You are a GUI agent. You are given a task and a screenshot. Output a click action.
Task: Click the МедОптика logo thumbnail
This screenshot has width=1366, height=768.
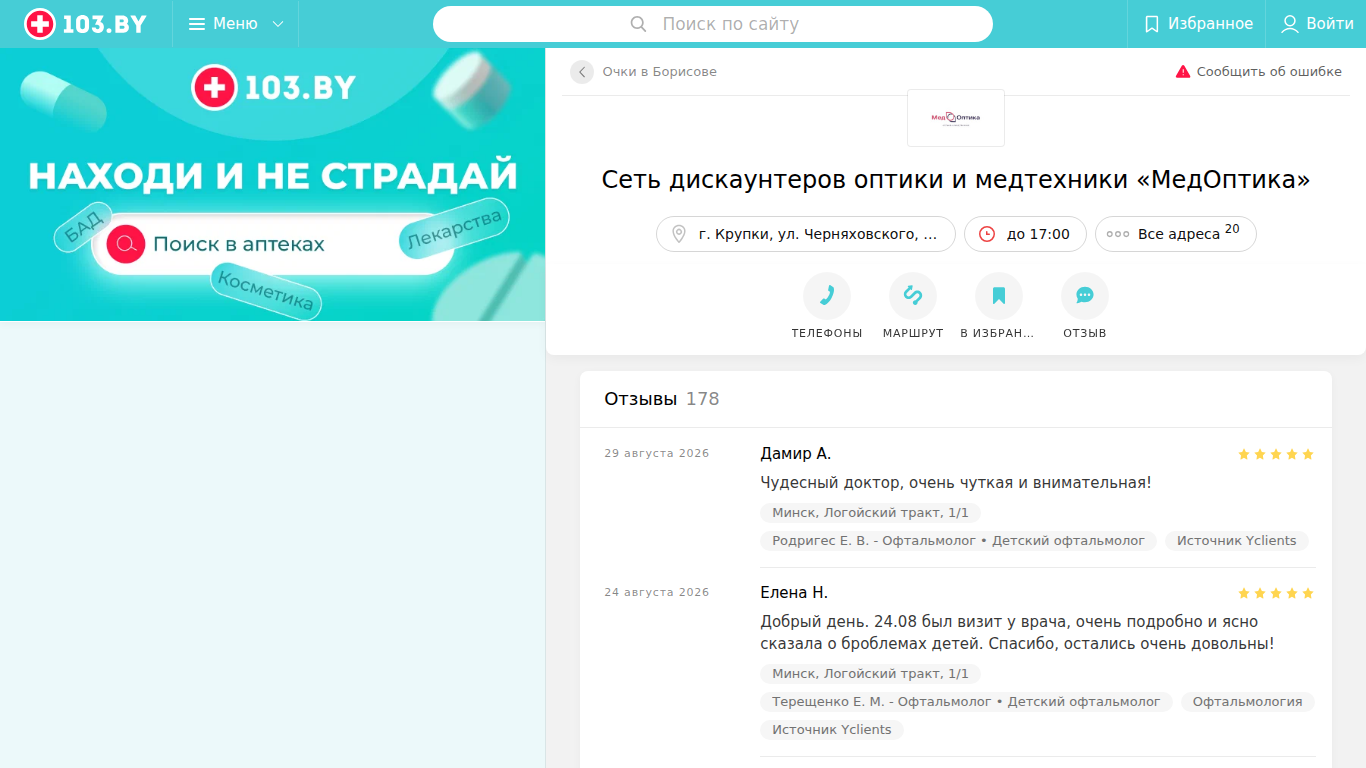point(956,118)
